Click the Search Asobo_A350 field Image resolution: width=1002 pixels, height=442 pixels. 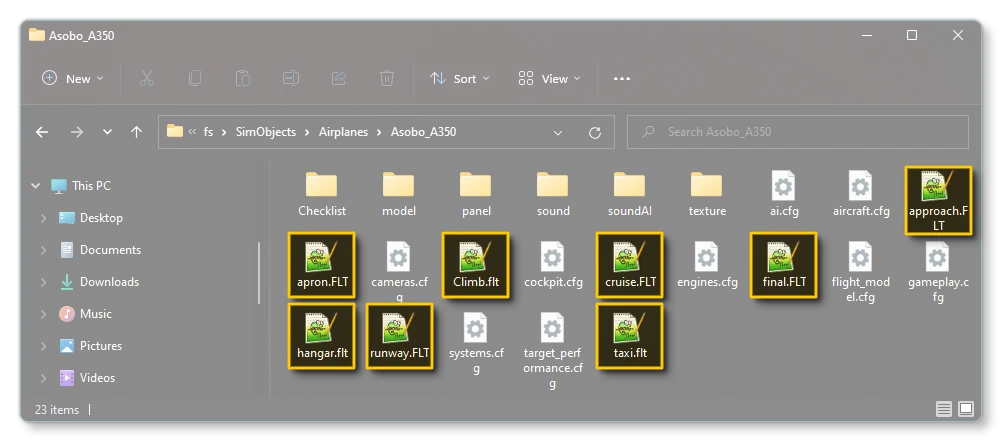click(798, 132)
